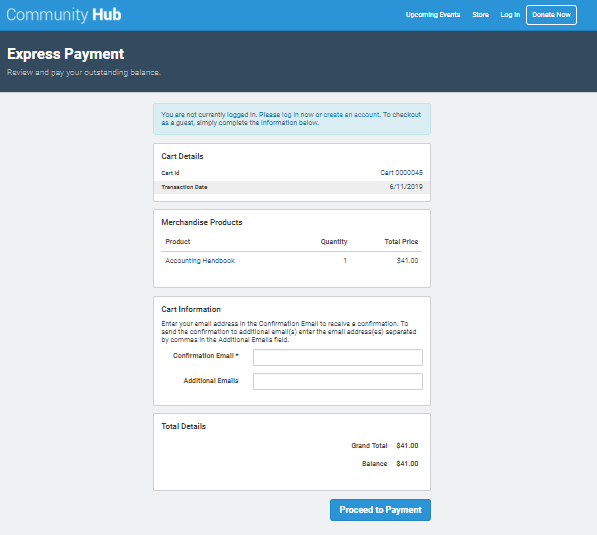The image size is (597, 535).
Task: Click the Balance amount value
Action: point(407,464)
